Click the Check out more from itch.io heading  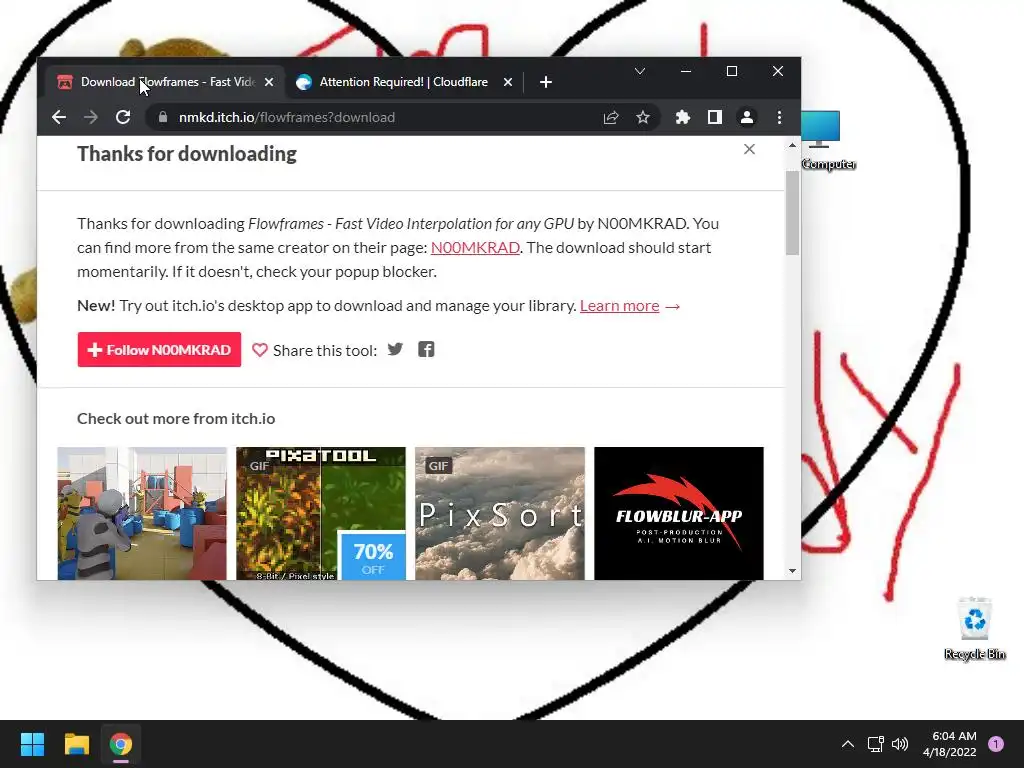click(176, 419)
